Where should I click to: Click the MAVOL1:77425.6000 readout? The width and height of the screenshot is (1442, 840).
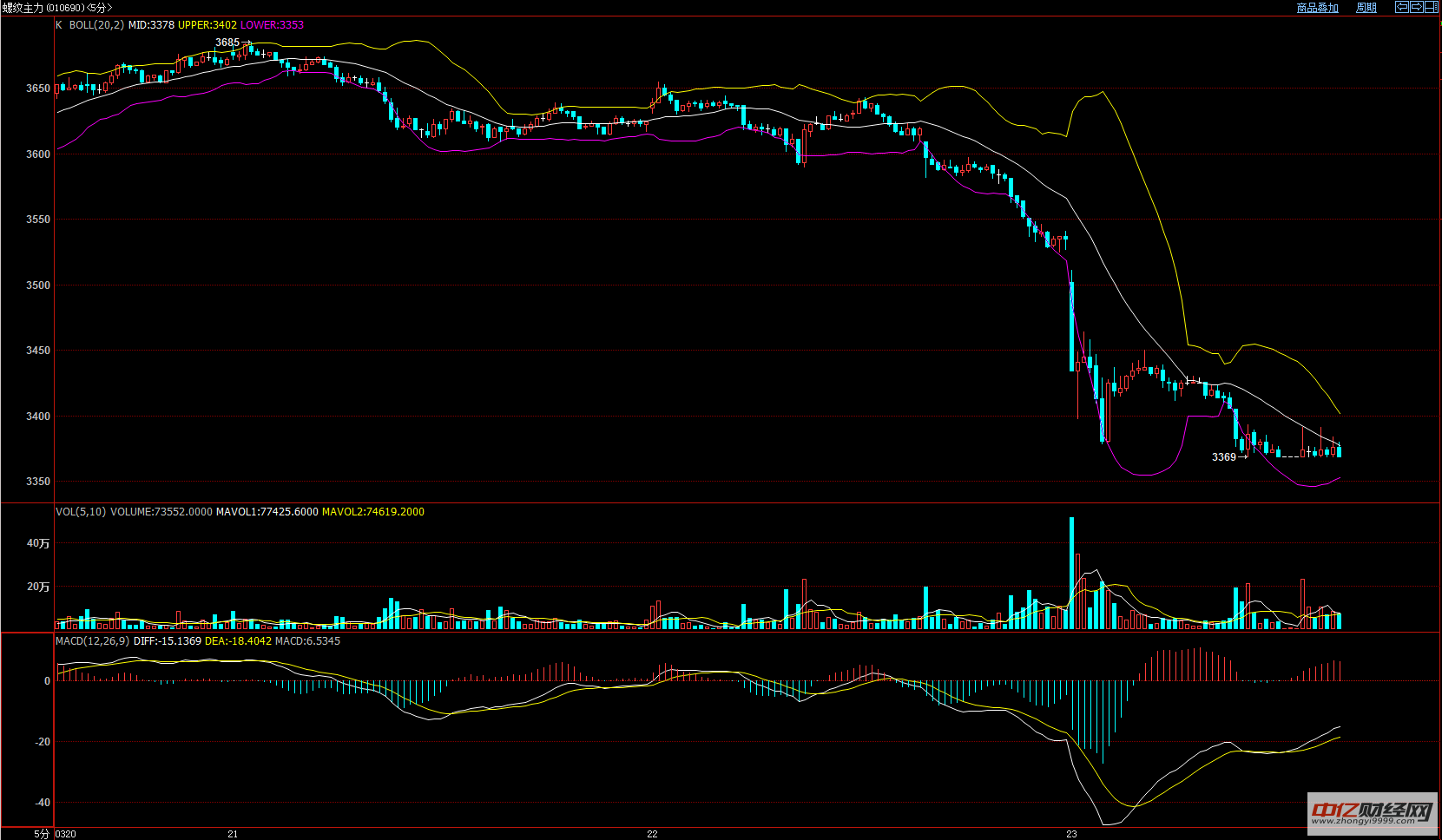tap(267, 512)
